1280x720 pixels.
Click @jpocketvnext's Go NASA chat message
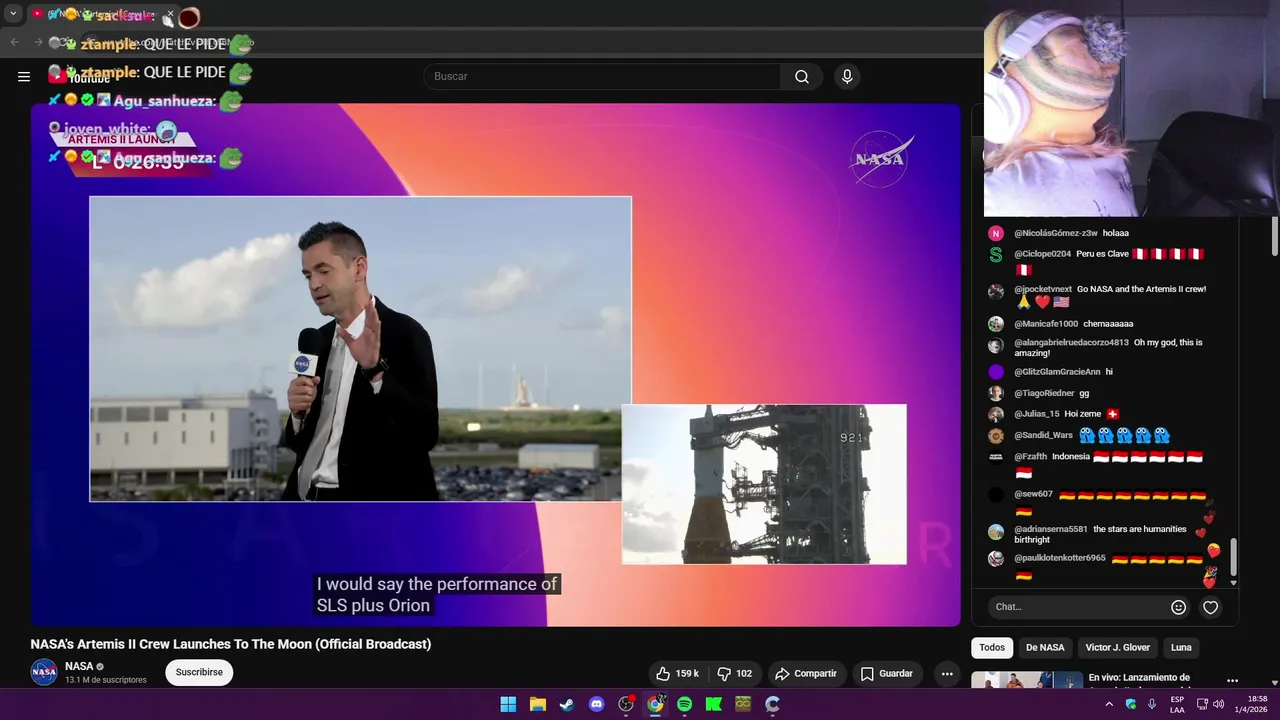coord(1110,295)
